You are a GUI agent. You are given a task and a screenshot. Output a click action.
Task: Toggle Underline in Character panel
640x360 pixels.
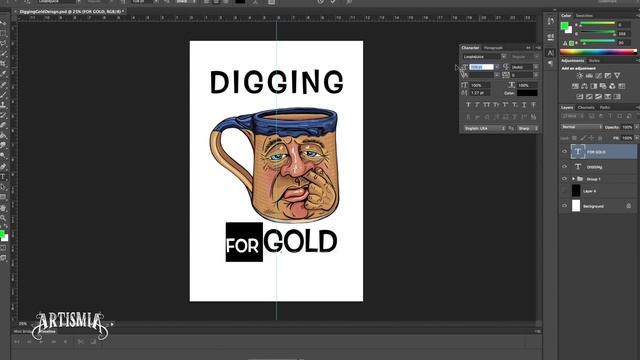point(524,105)
